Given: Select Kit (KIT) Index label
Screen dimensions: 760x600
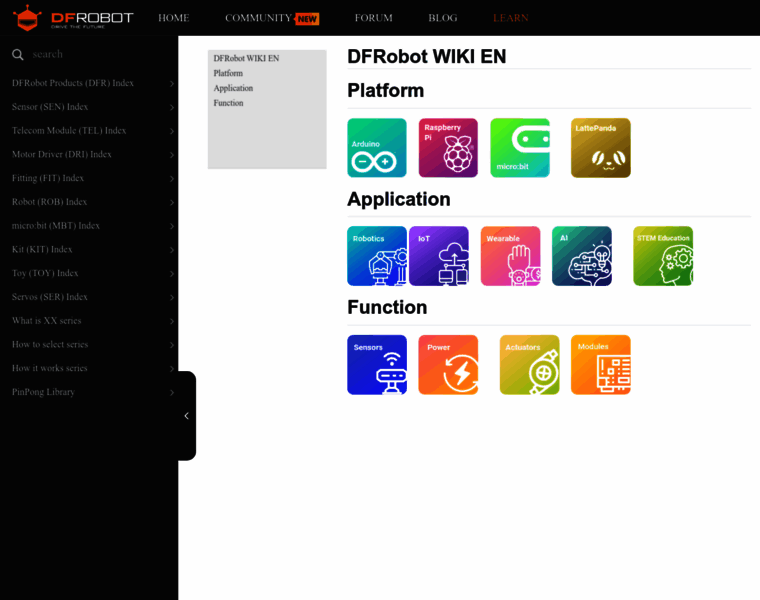Looking at the screenshot, I should point(42,249).
